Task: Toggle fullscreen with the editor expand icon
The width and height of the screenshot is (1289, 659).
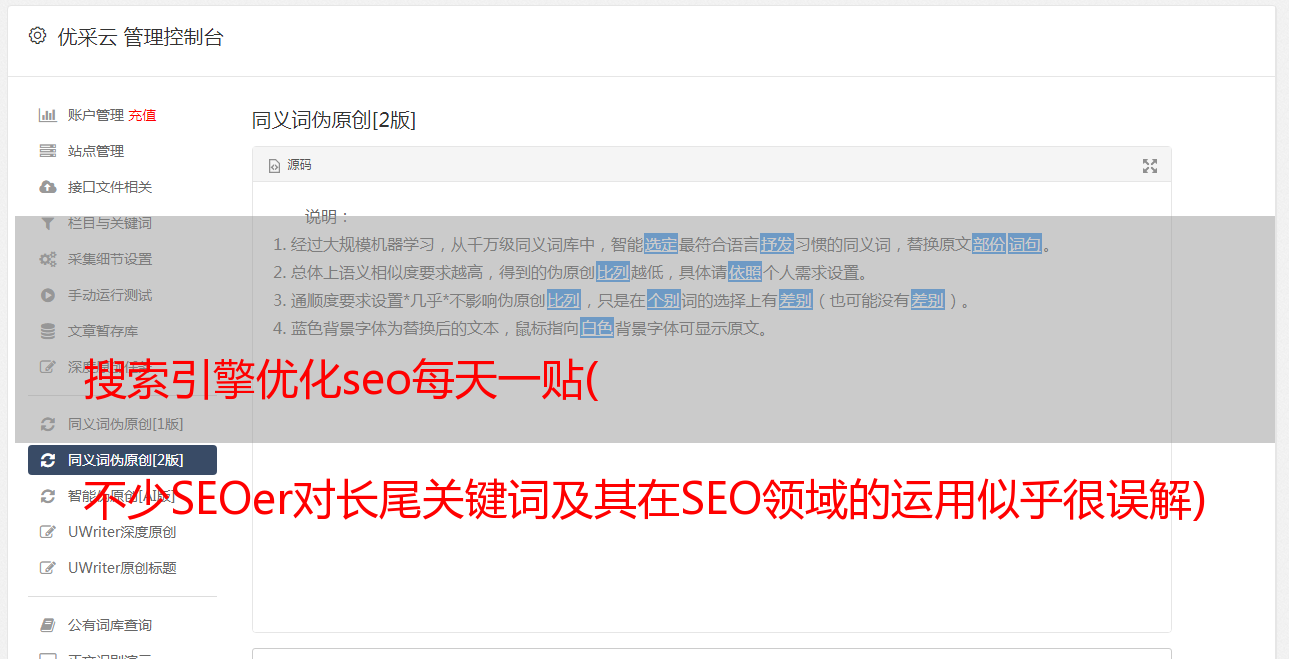Action: click(x=1150, y=166)
